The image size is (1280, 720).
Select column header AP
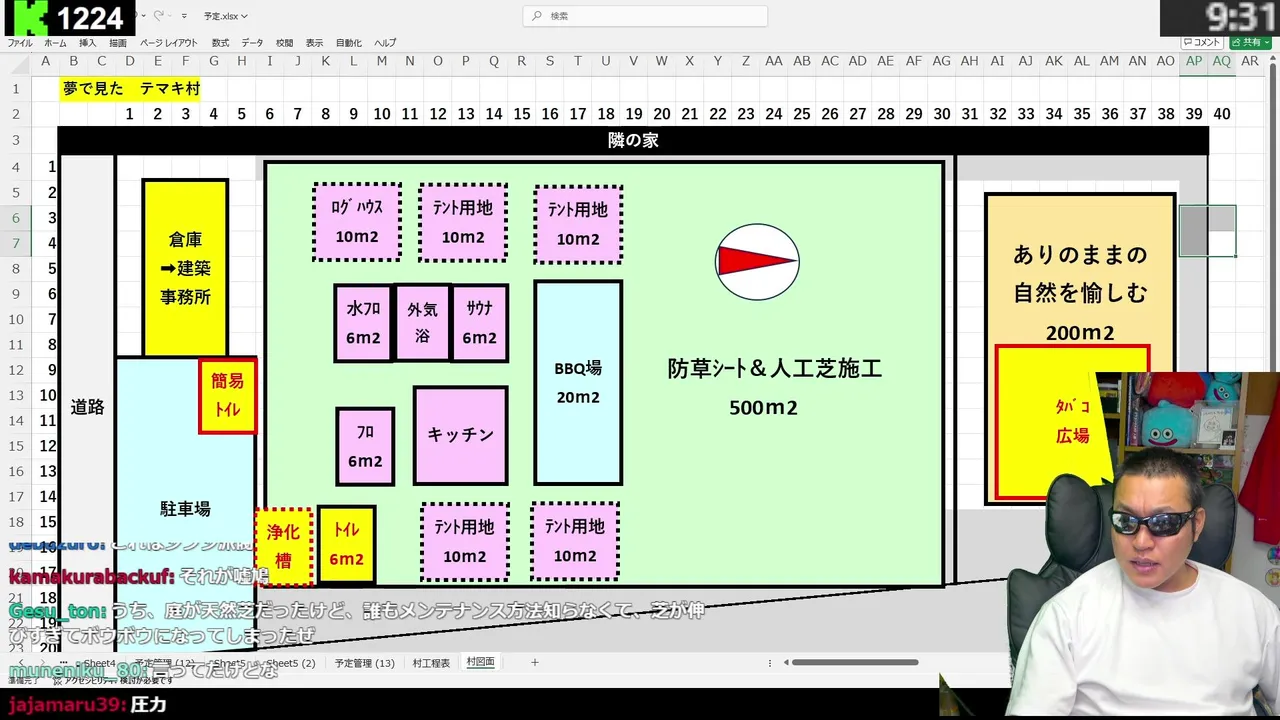[1194, 61]
